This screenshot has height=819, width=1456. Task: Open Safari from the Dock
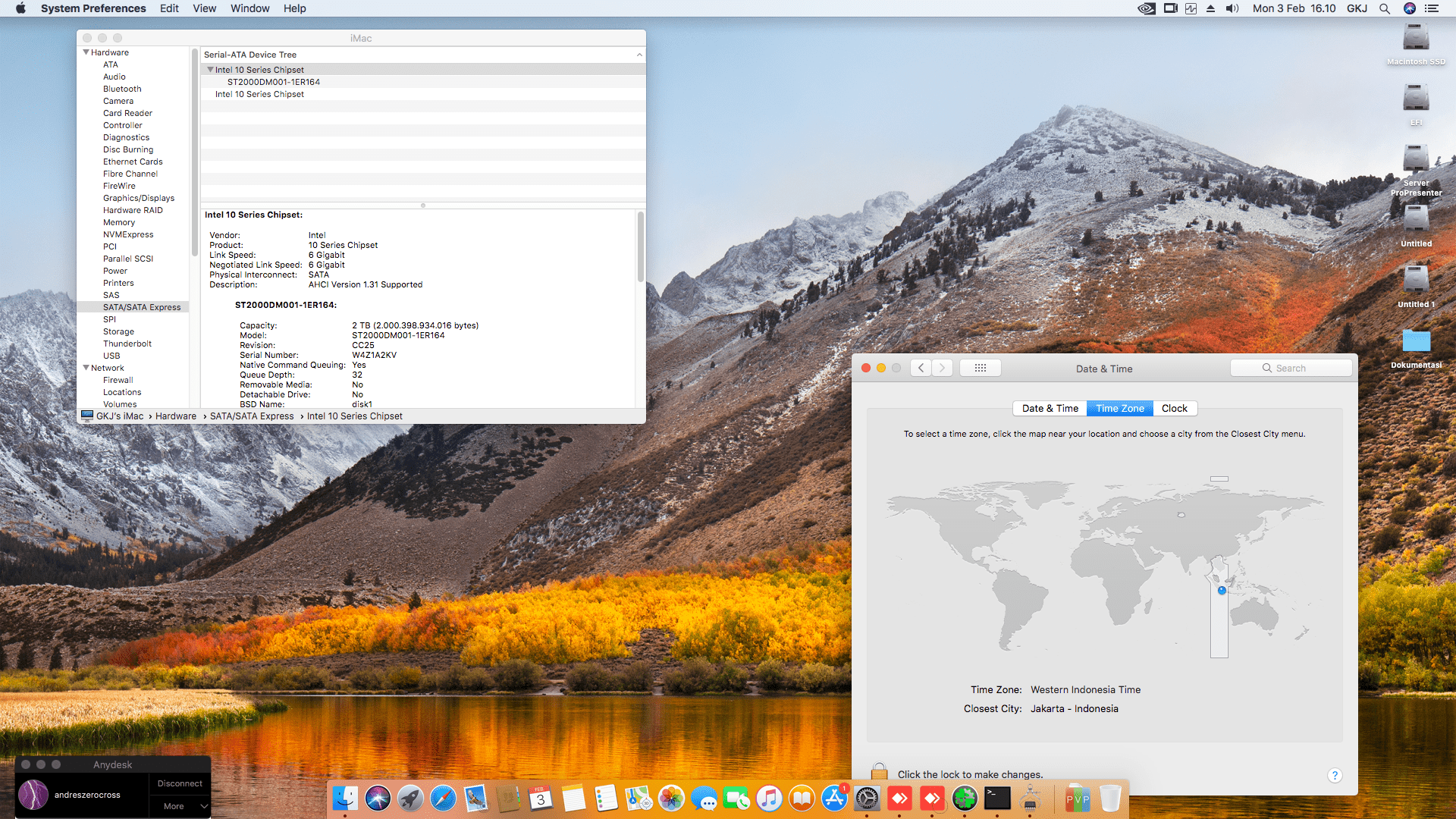[443, 799]
